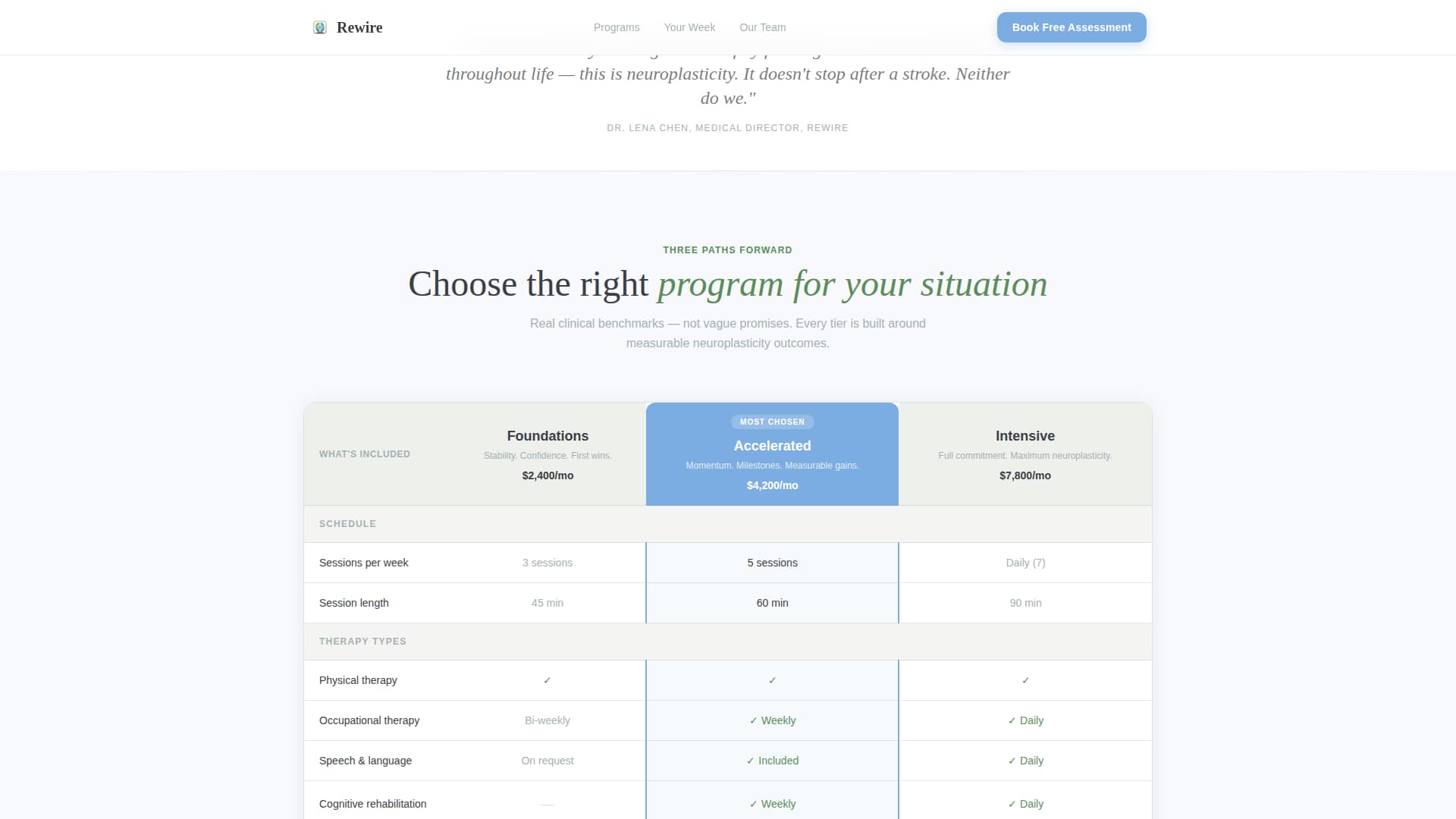
Task: Click Cognitive rehabilitation row label
Action: [x=372, y=804]
